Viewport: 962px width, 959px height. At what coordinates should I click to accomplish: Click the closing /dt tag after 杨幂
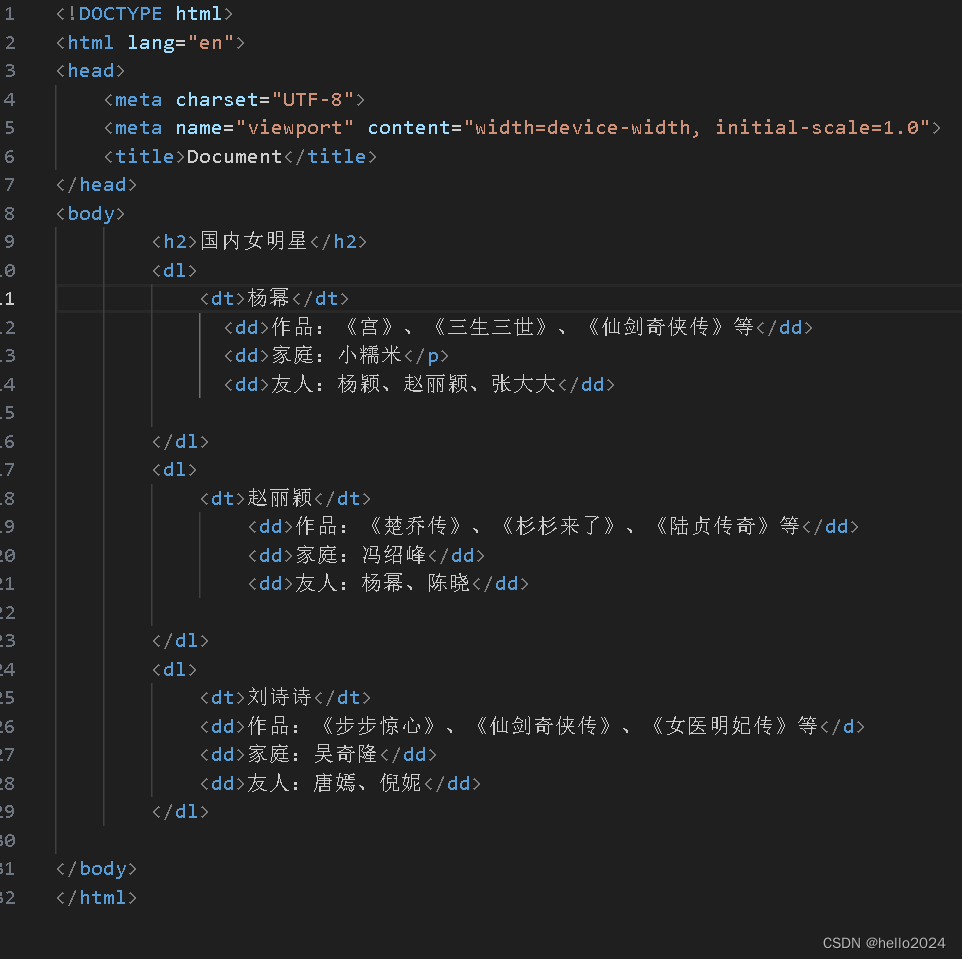click(x=320, y=299)
